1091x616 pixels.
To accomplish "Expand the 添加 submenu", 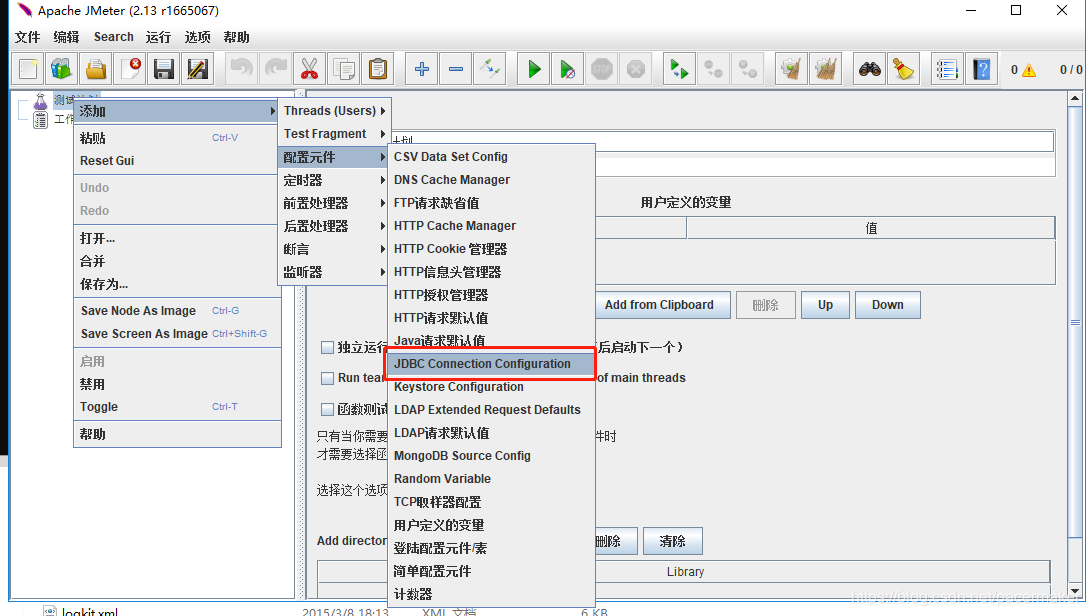I will tap(175, 111).
